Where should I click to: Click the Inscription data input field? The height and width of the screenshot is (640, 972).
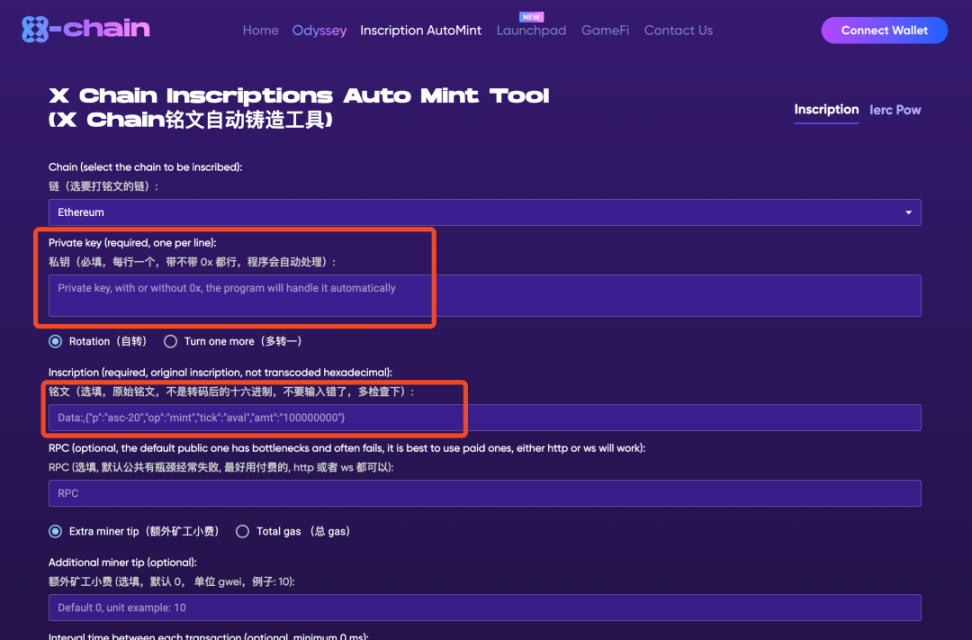point(484,417)
